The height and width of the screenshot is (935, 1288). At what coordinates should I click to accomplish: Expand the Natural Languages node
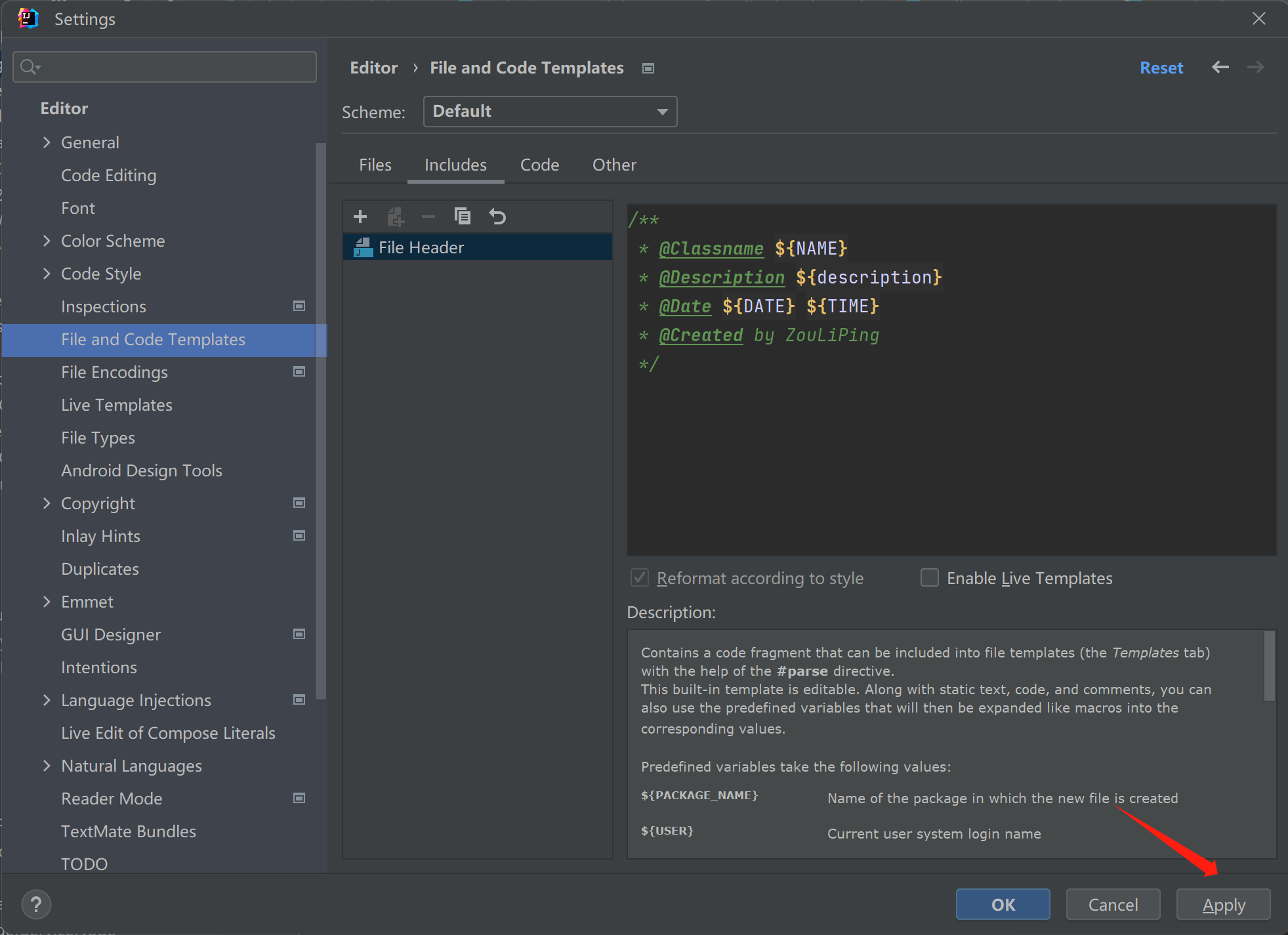pos(47,765)
